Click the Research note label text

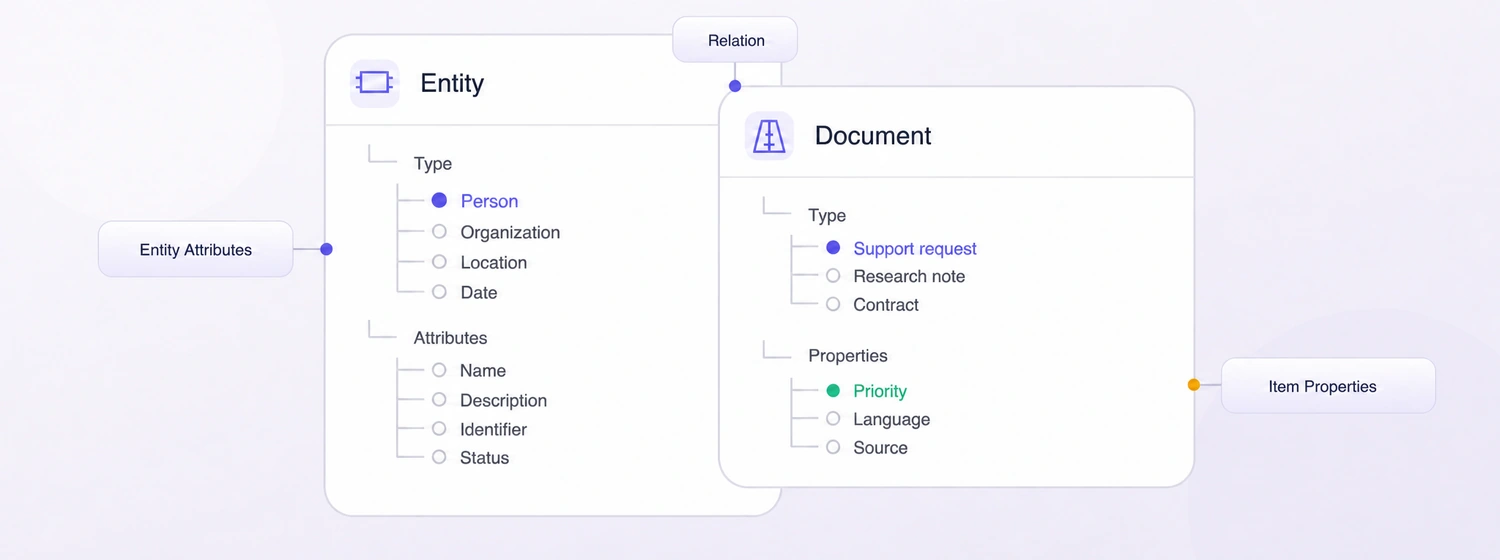click(909, 276)
